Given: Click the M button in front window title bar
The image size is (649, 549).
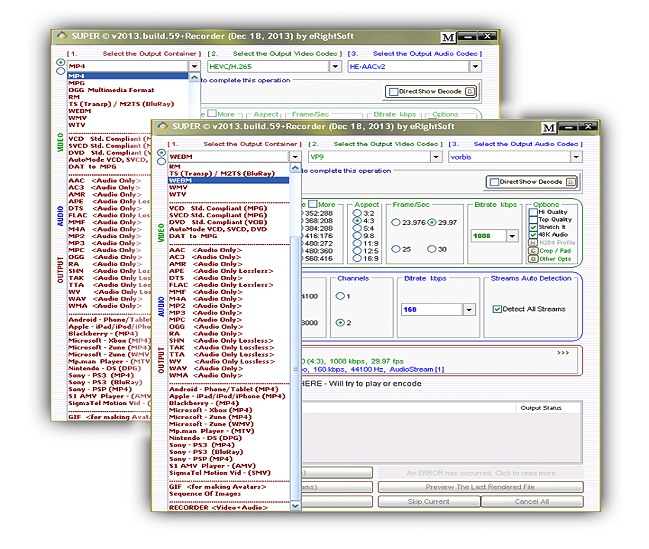Looking at the screenshot, I should pos(548,128).
